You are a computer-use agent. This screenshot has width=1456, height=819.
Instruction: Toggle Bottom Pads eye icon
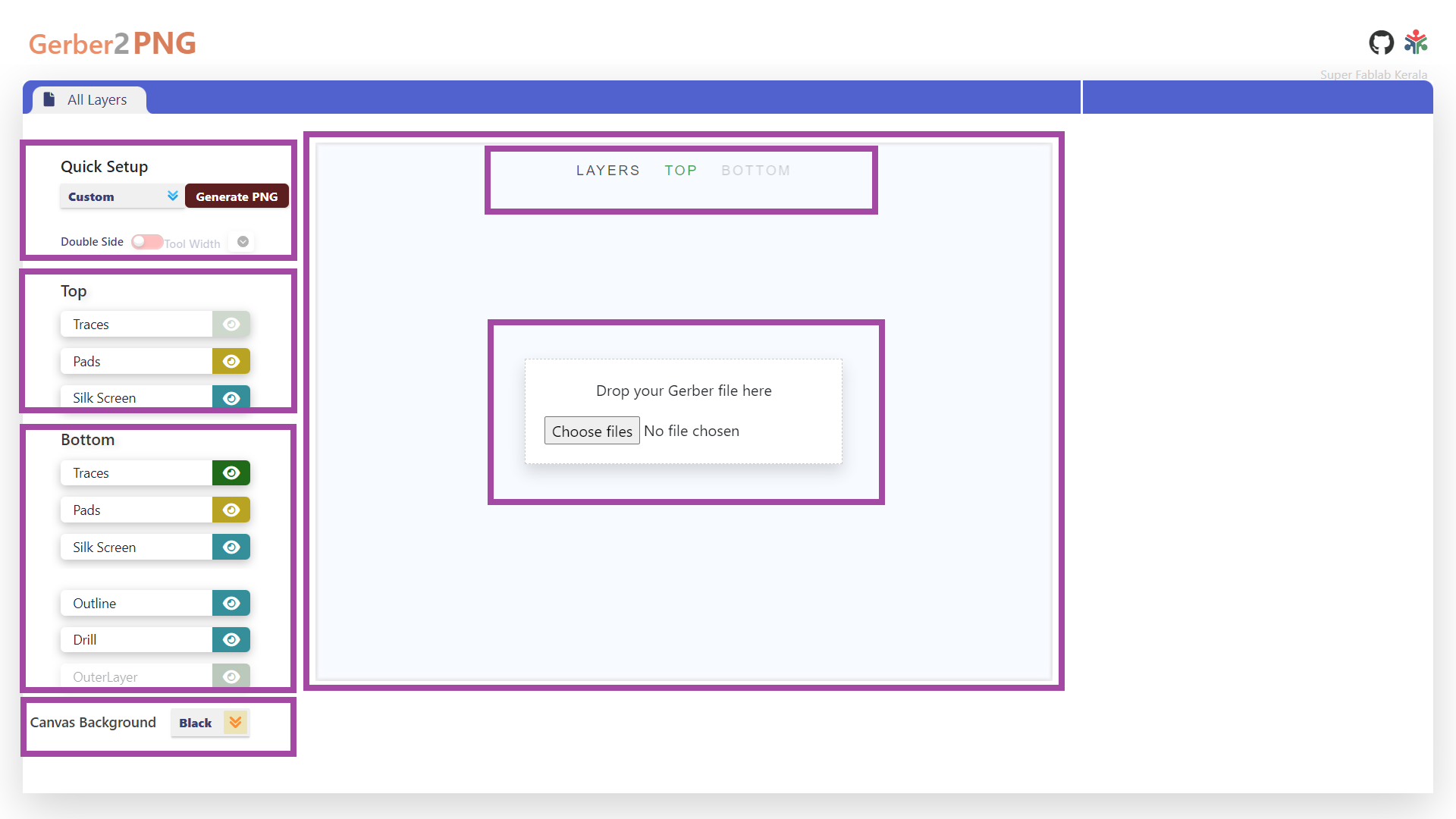click(231, 510)
